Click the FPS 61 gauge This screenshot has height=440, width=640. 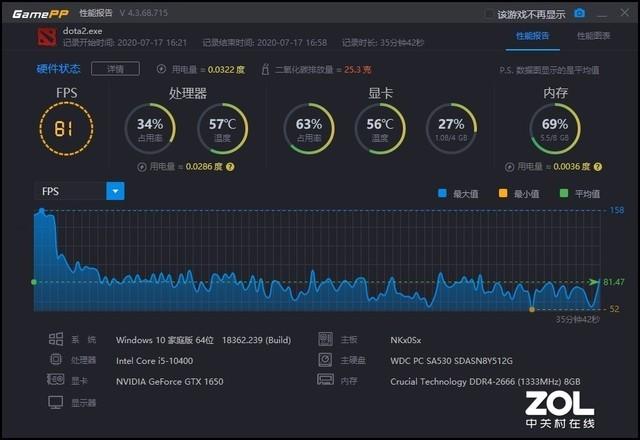click(67, 129)
